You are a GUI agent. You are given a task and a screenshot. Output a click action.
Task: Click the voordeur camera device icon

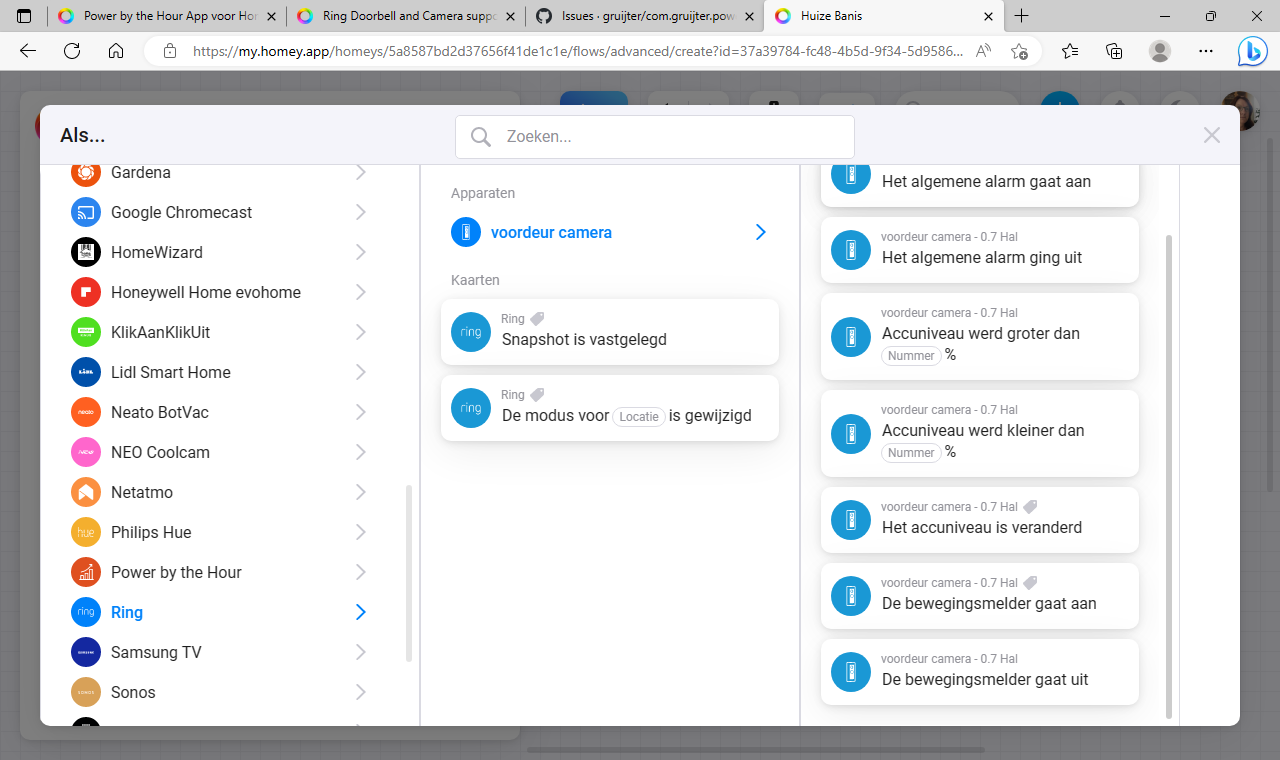[466, 232]
